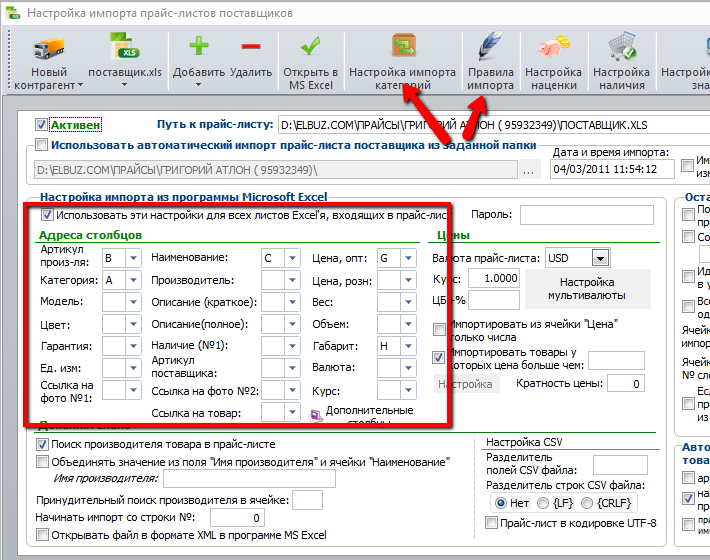Open the Ссылка на товар dropdown
Viewport: 710px width, 560px height.
coord(292,412)
